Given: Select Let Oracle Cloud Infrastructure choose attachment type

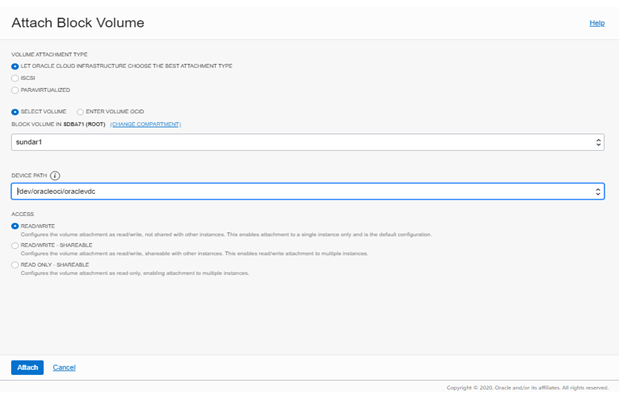Looking at the screenshot, I should pos(15,66).
